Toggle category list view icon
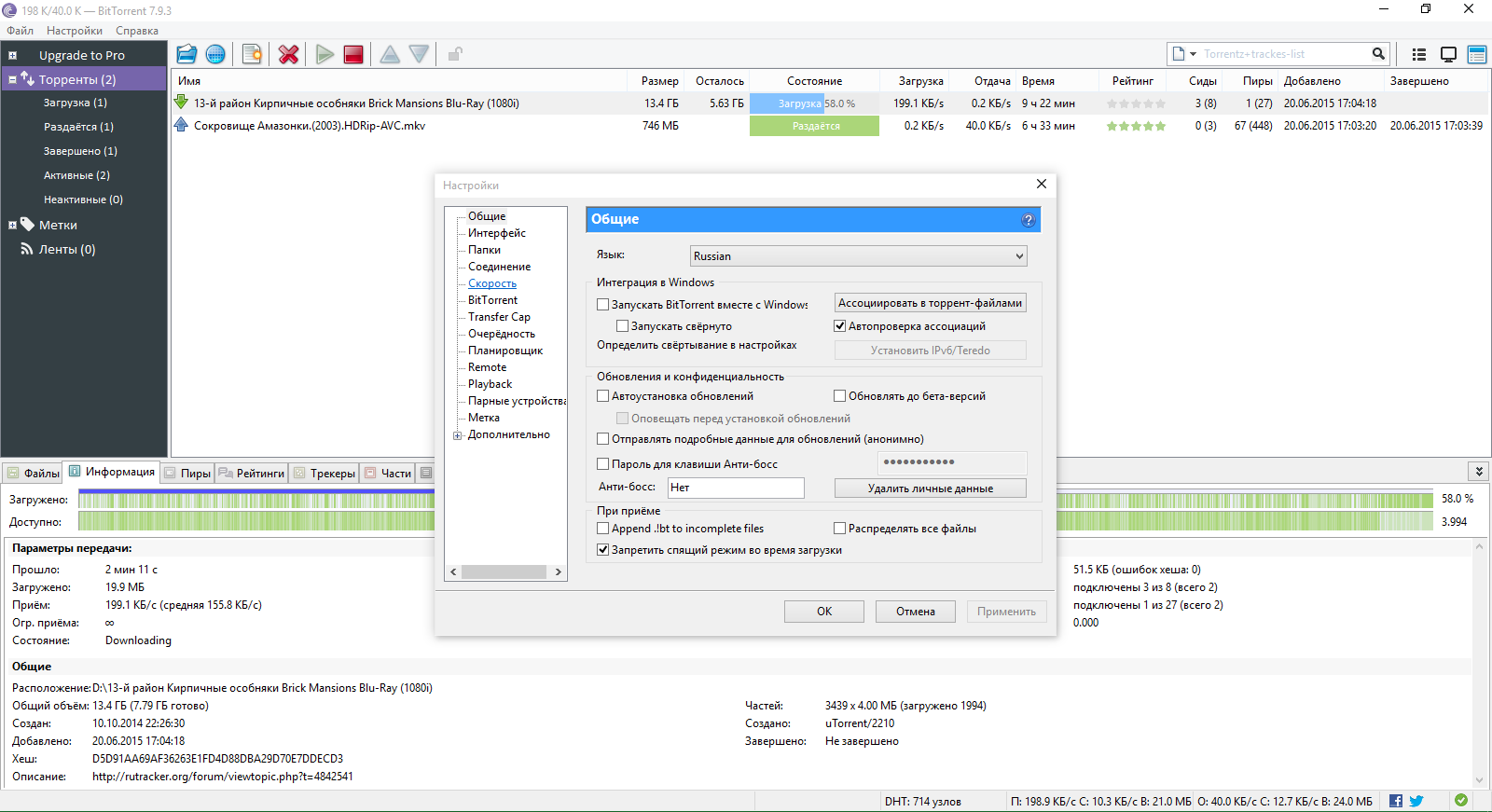 coord(1419,54)
